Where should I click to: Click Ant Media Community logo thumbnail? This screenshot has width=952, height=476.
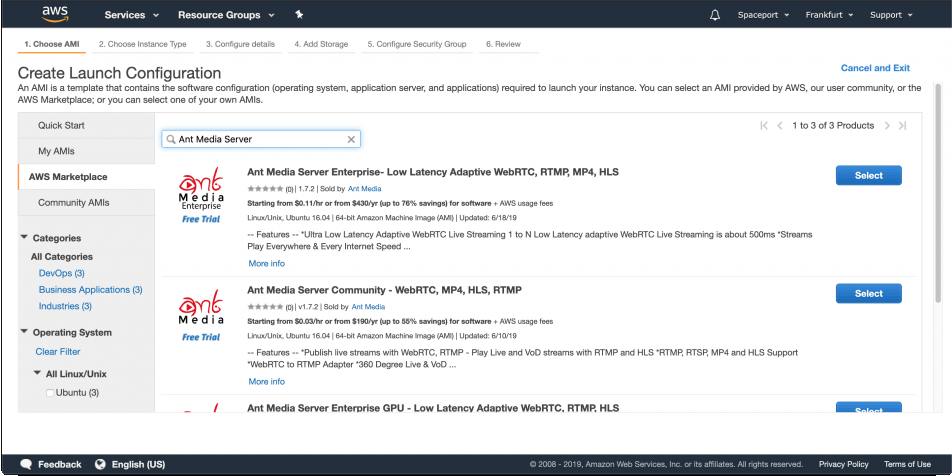pos(201,314)
